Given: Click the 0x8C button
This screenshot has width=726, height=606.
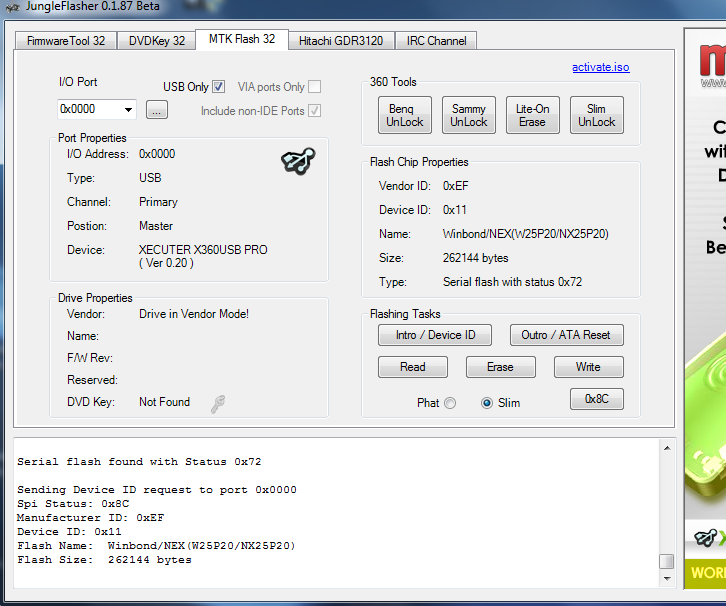Looking at the screenshot, I should (x=596, y=399).
